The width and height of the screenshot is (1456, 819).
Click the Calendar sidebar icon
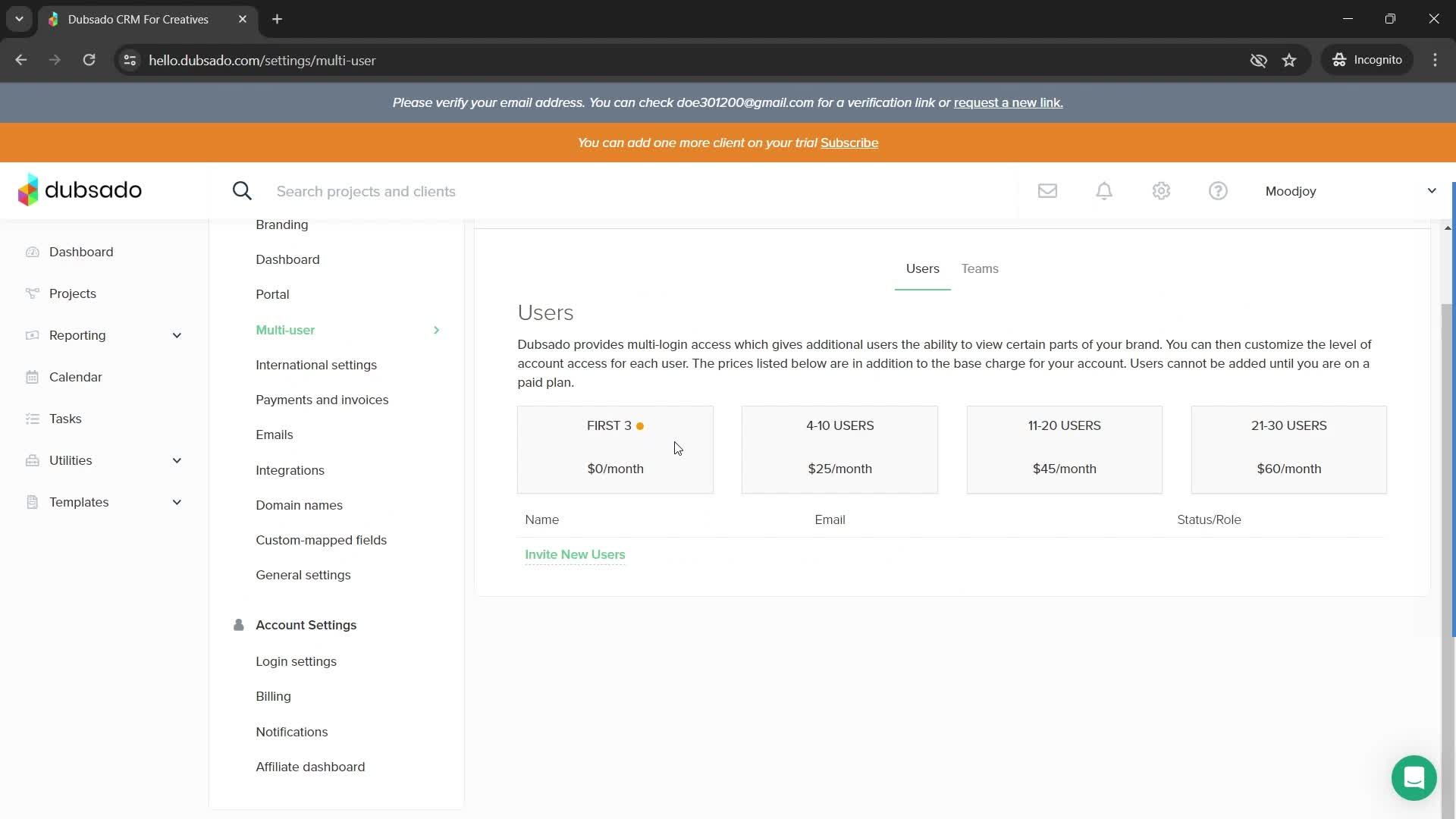[32, 377]
